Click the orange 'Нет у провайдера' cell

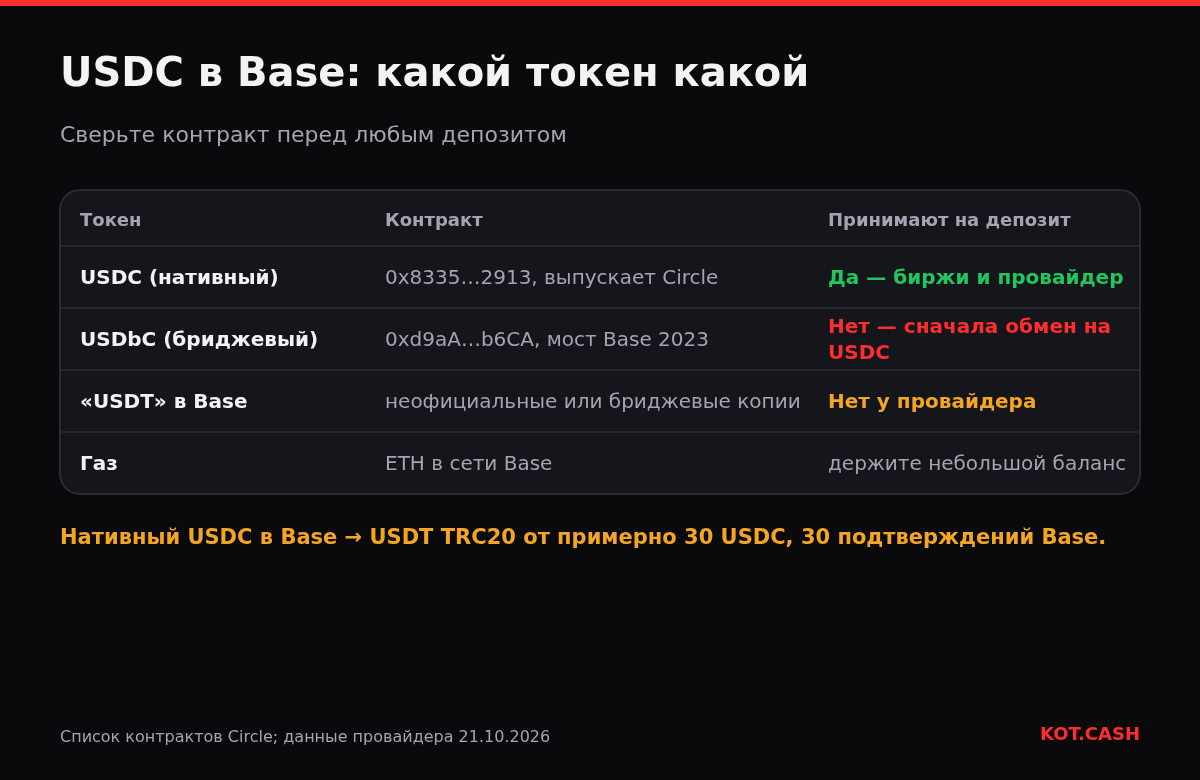click(932, 401)
